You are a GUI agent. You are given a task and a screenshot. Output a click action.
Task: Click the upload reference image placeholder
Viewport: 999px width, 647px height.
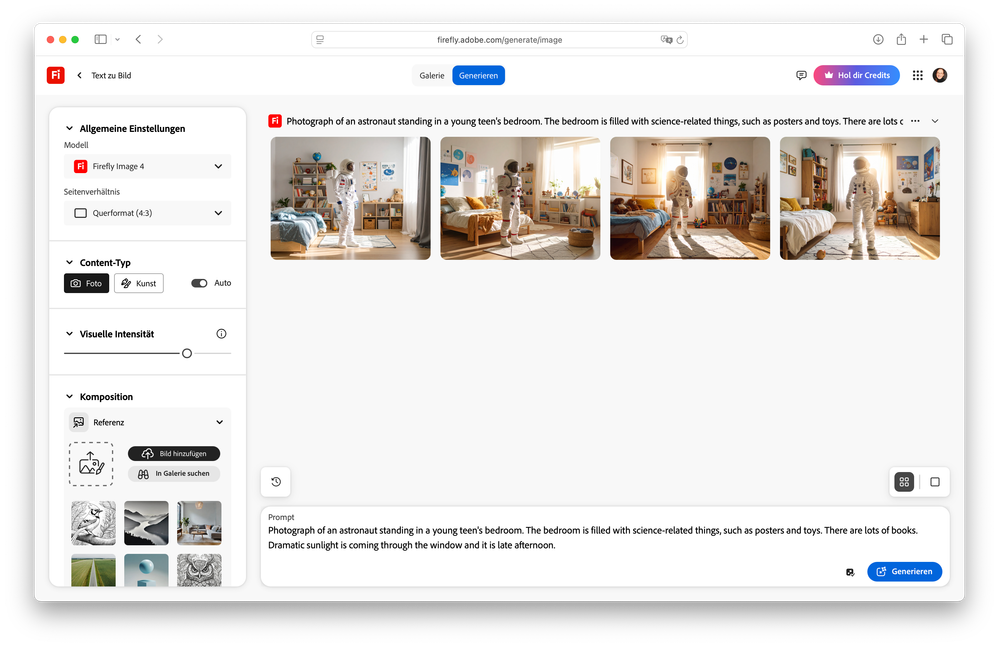[91, 464]
